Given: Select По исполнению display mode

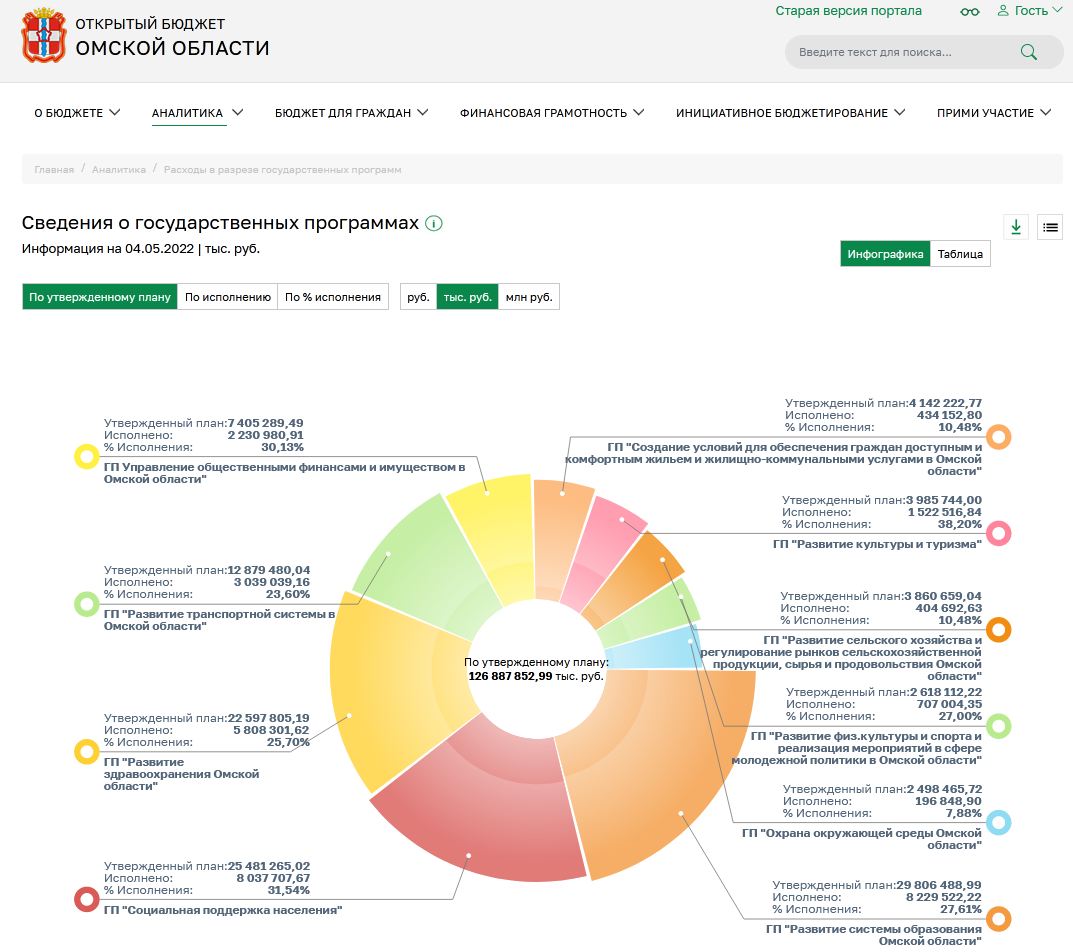Looking at the screenshot, I should [228, 297].
